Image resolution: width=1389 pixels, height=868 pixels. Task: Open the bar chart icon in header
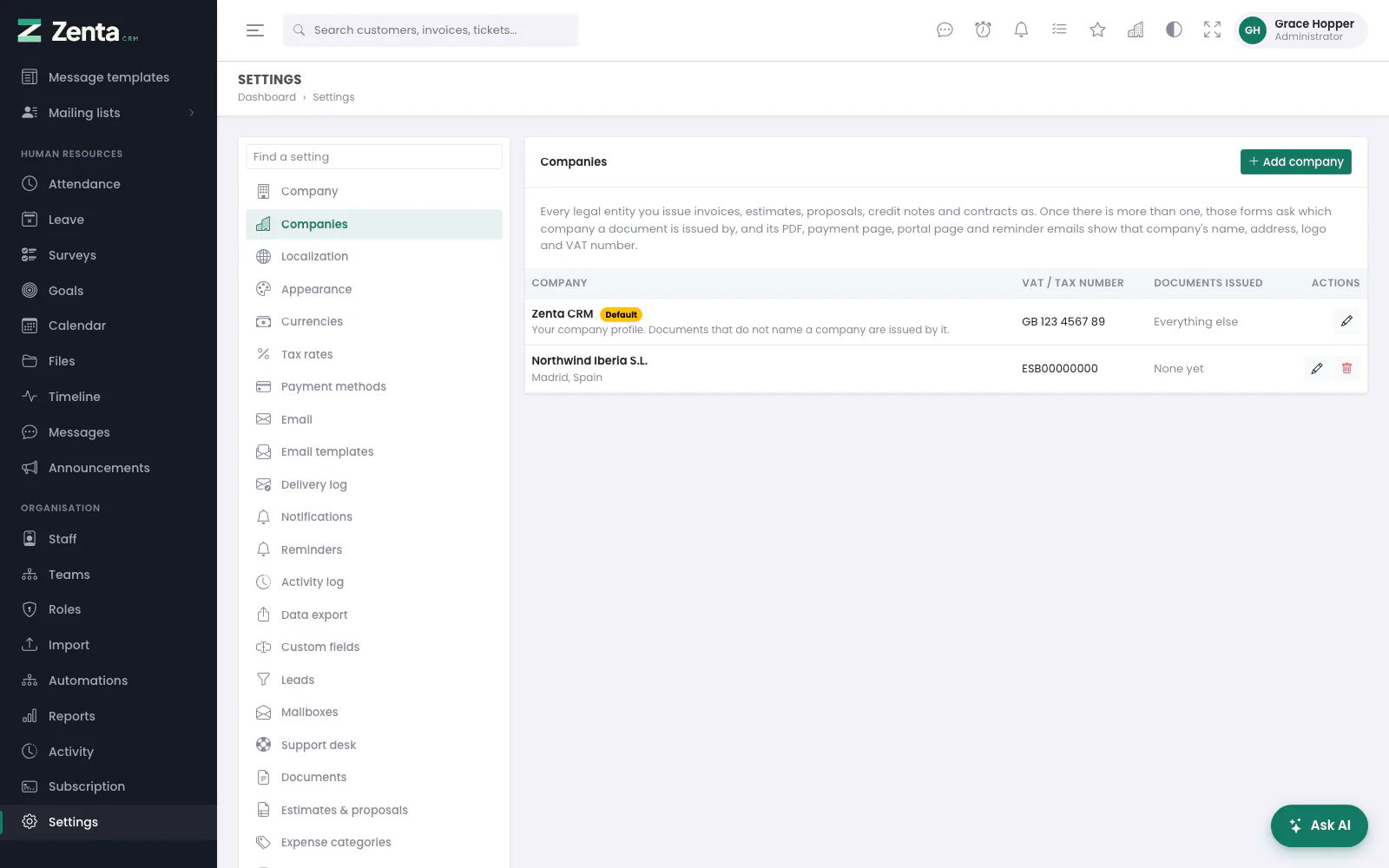[x=1136, y=30]
